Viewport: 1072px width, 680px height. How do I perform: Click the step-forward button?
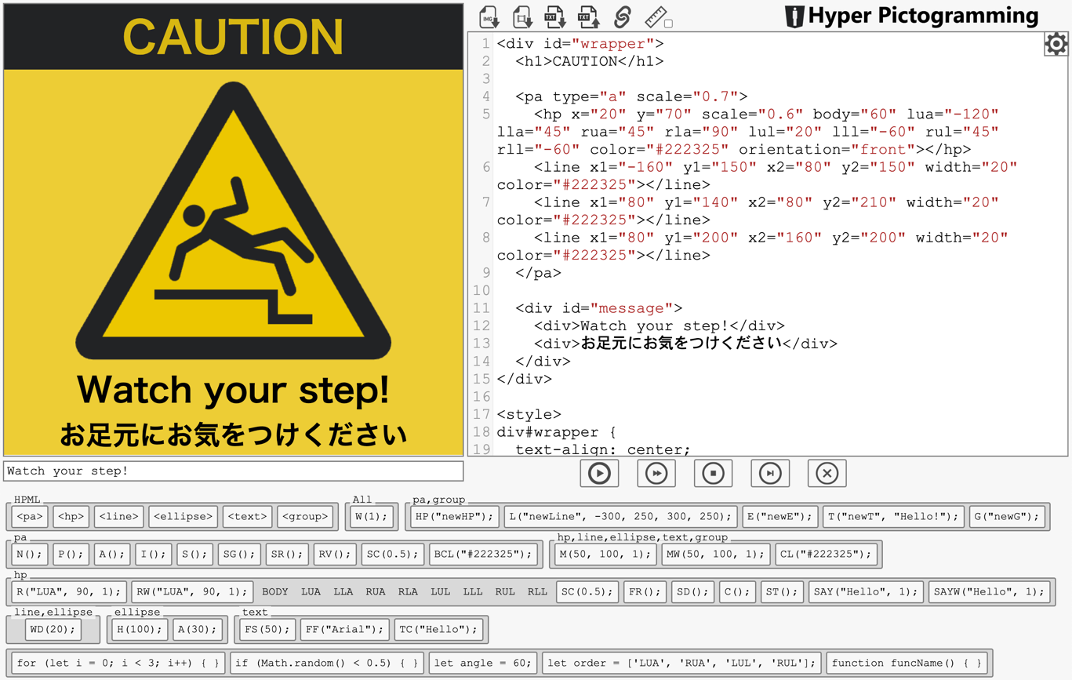point(769,473)
